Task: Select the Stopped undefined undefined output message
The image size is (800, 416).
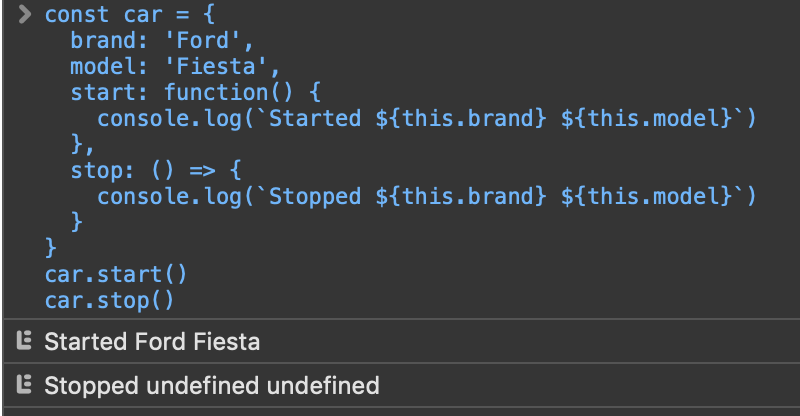Action: [212, 385]
